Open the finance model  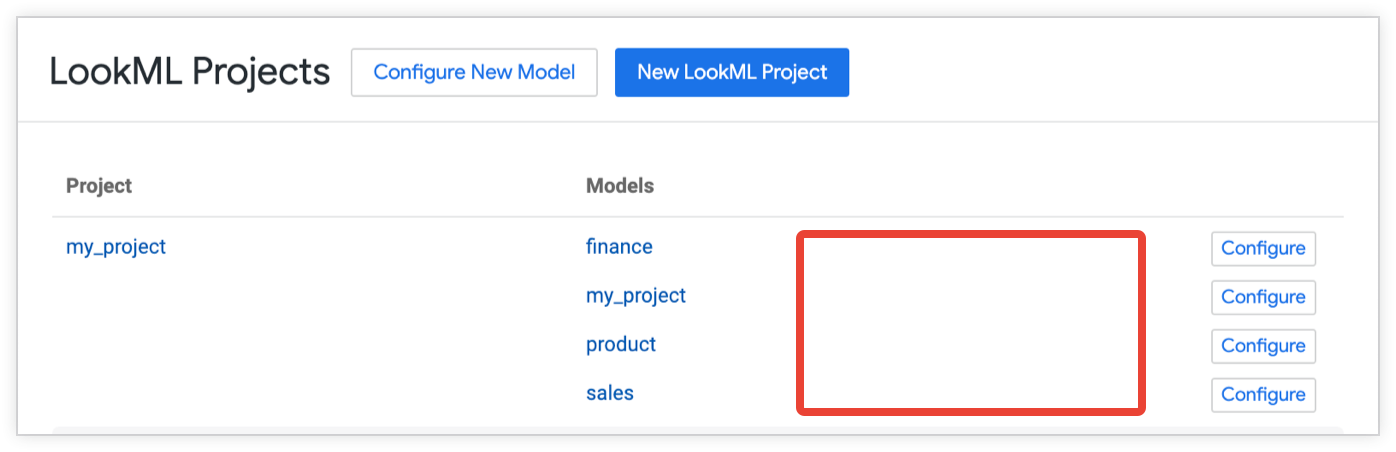click(x=619, y=246)
